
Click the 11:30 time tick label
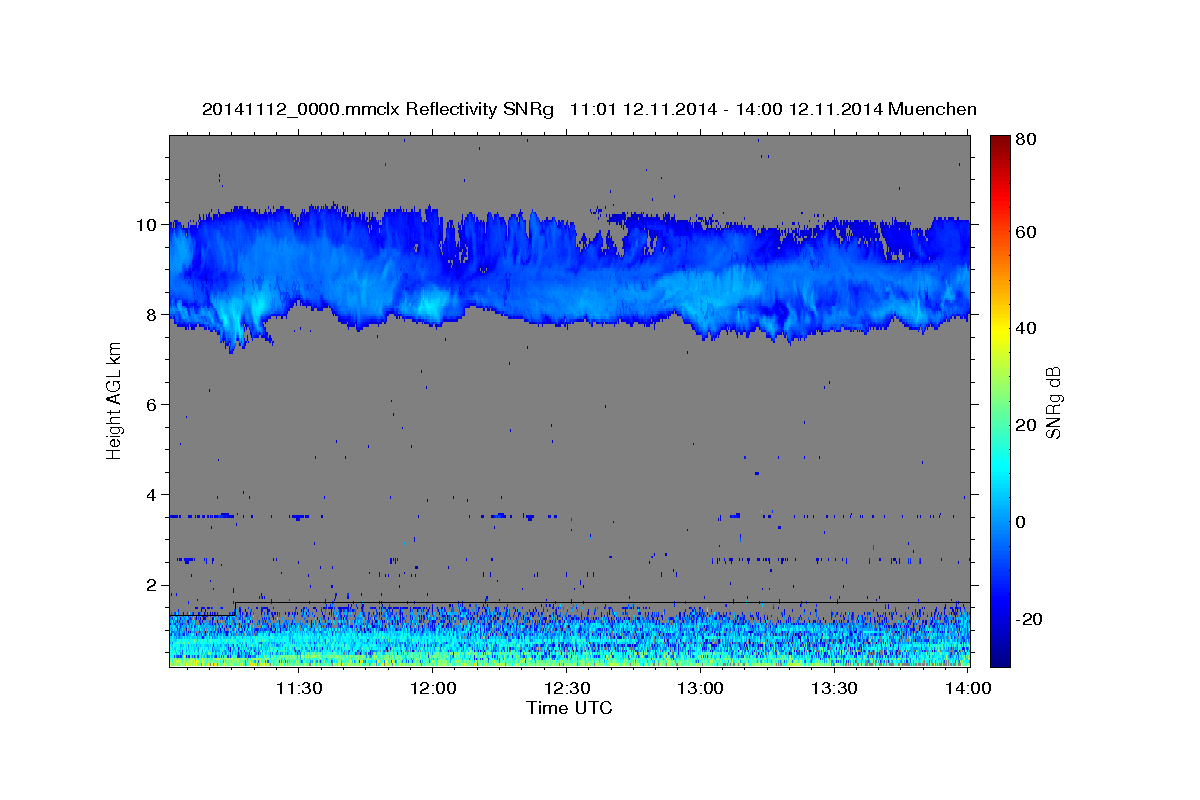pyautogui.click(x=298, y=689)
